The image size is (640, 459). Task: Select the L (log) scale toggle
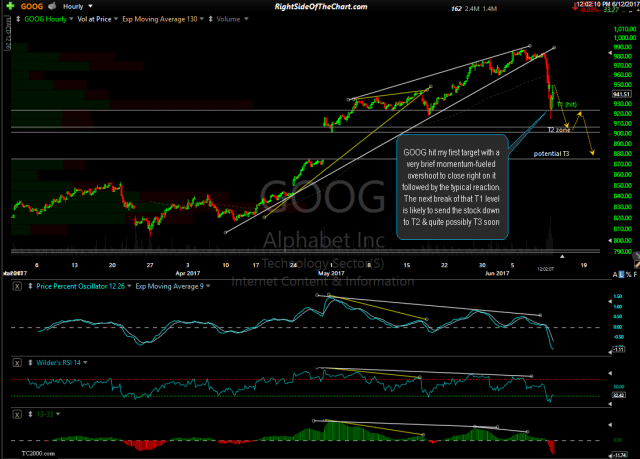[x=622, y=275]
